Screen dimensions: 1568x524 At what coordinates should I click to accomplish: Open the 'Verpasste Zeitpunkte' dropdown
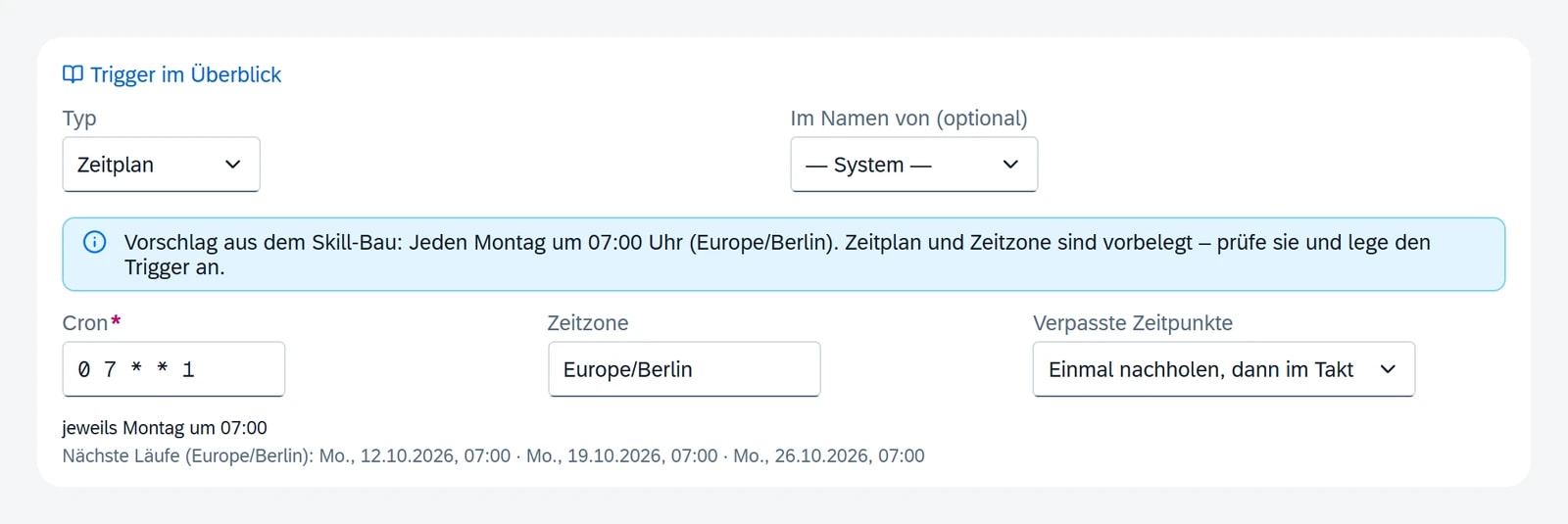click(1223, 369)
